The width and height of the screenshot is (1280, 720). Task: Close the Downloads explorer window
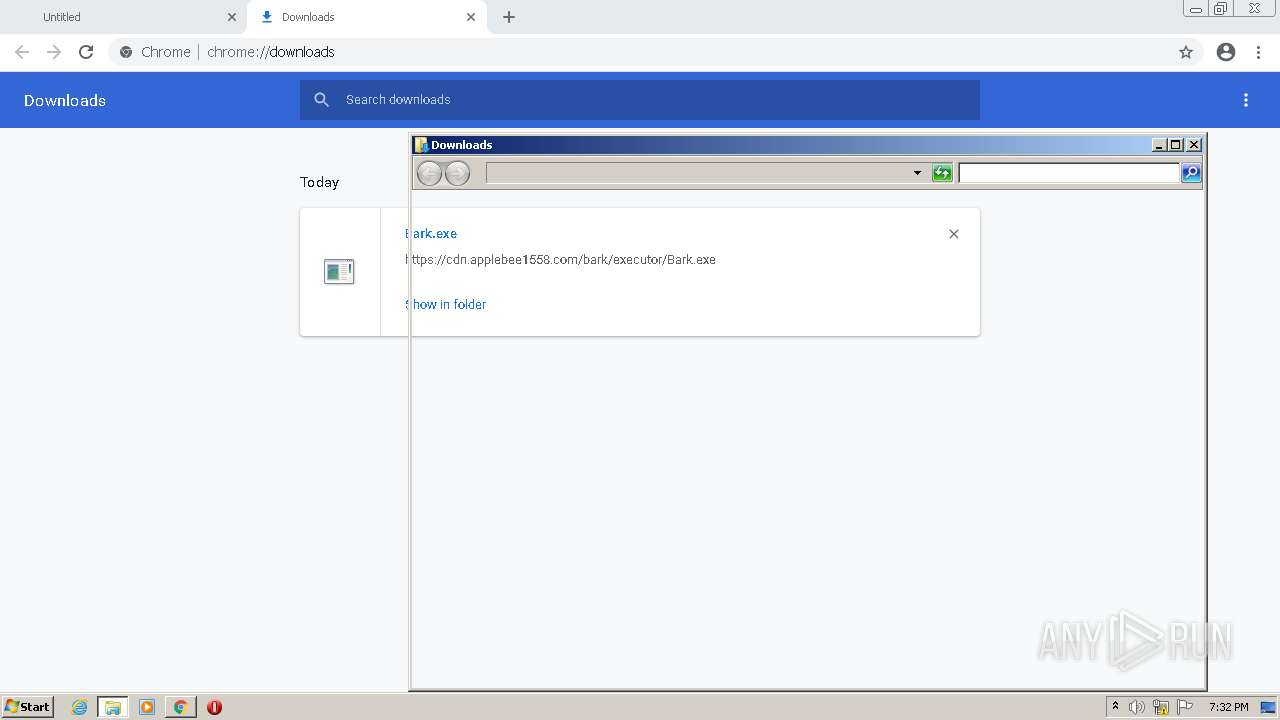coord(1194,145)
